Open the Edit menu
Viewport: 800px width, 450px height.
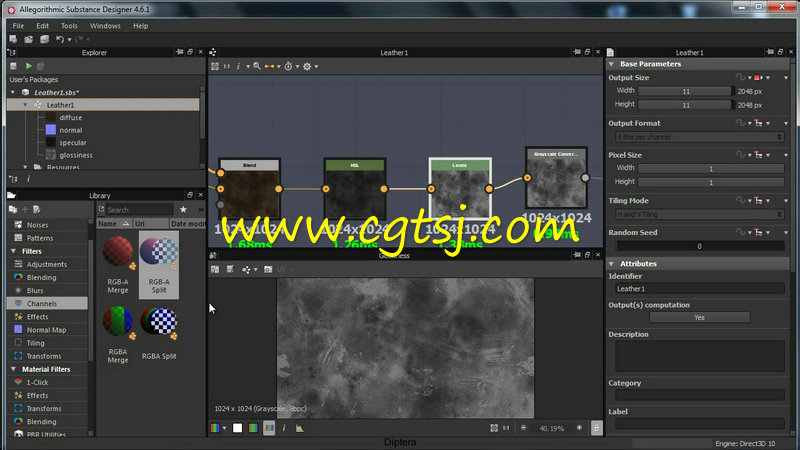pyautogui.click(x=42, y=26)
